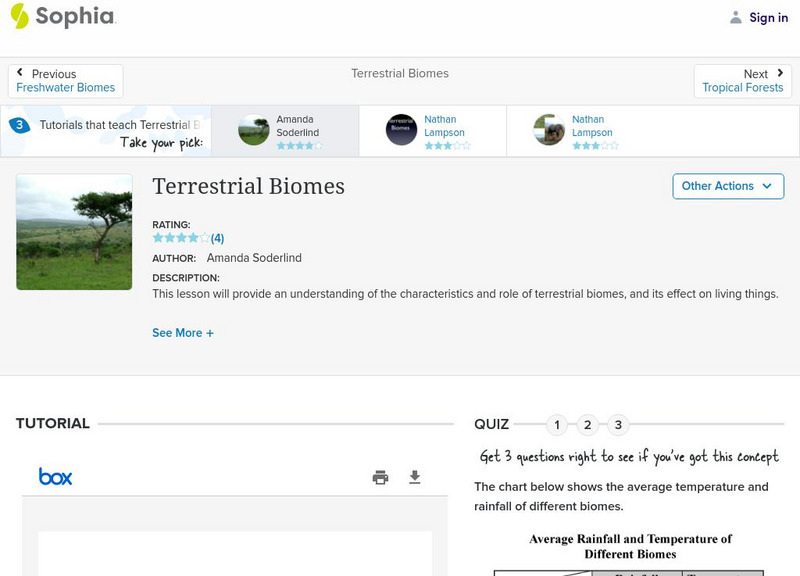Print the tutorial document
Image resolution: width=800 pixels, height=576 pixels.
pos(380,477)
